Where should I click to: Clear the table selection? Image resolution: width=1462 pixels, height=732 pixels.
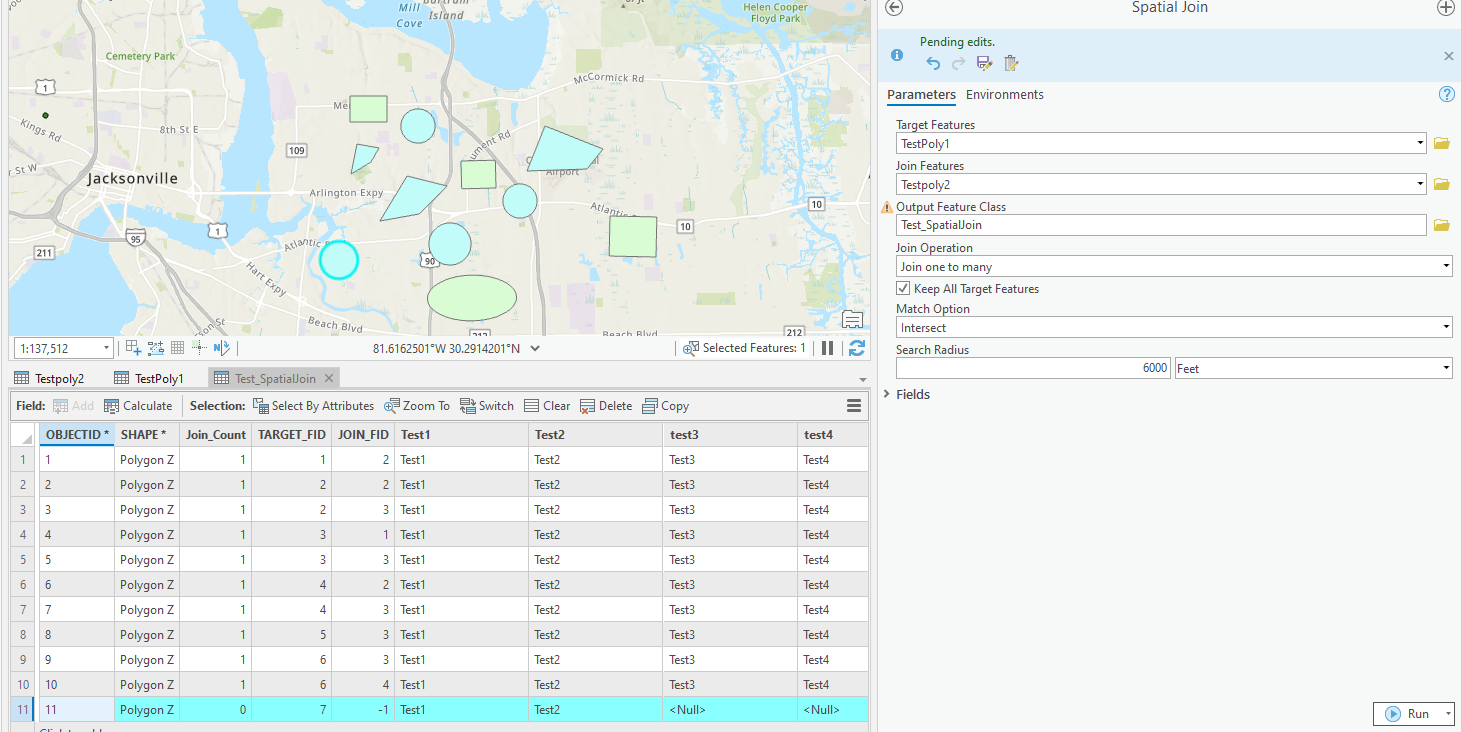(547, 405)
